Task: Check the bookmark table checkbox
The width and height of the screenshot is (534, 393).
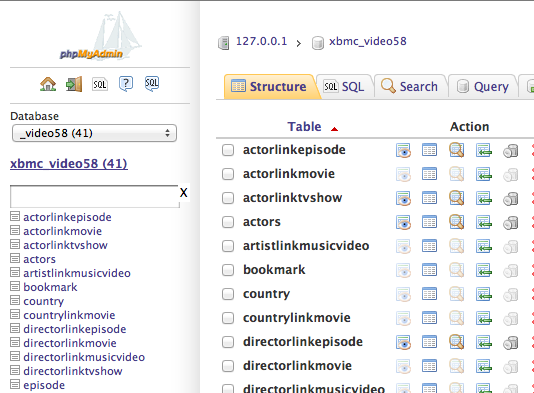Action: click(x=228, y=270)
